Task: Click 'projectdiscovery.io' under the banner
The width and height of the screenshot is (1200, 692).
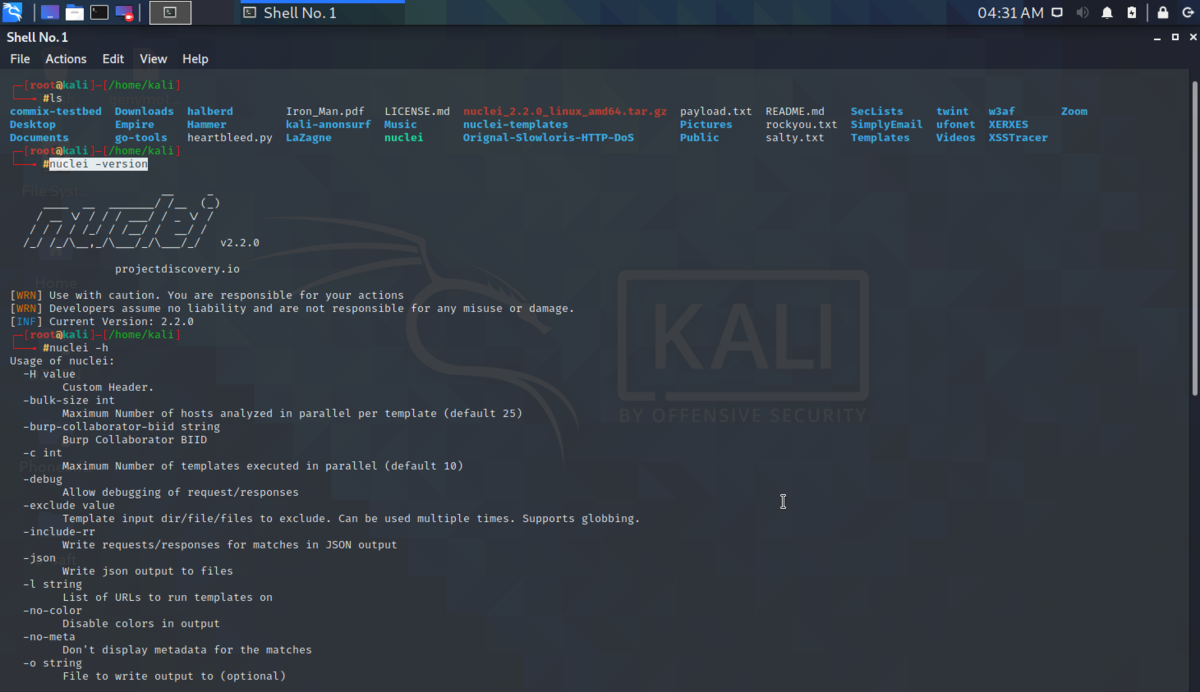Action: [177, 269]
